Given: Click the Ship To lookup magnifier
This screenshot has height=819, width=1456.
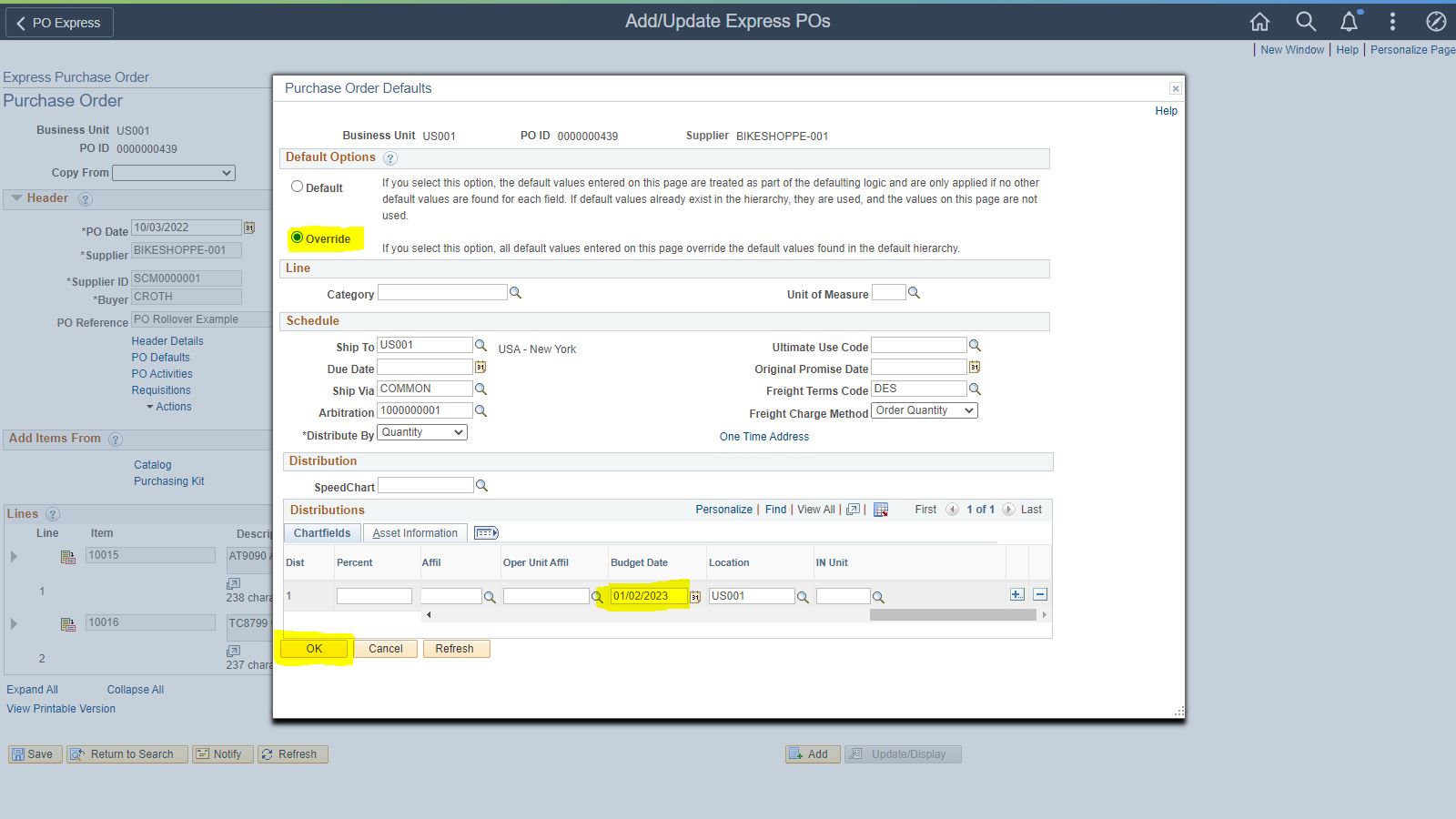Looking at the screenshot, I should pyautogui.click(x=480, y=346).
